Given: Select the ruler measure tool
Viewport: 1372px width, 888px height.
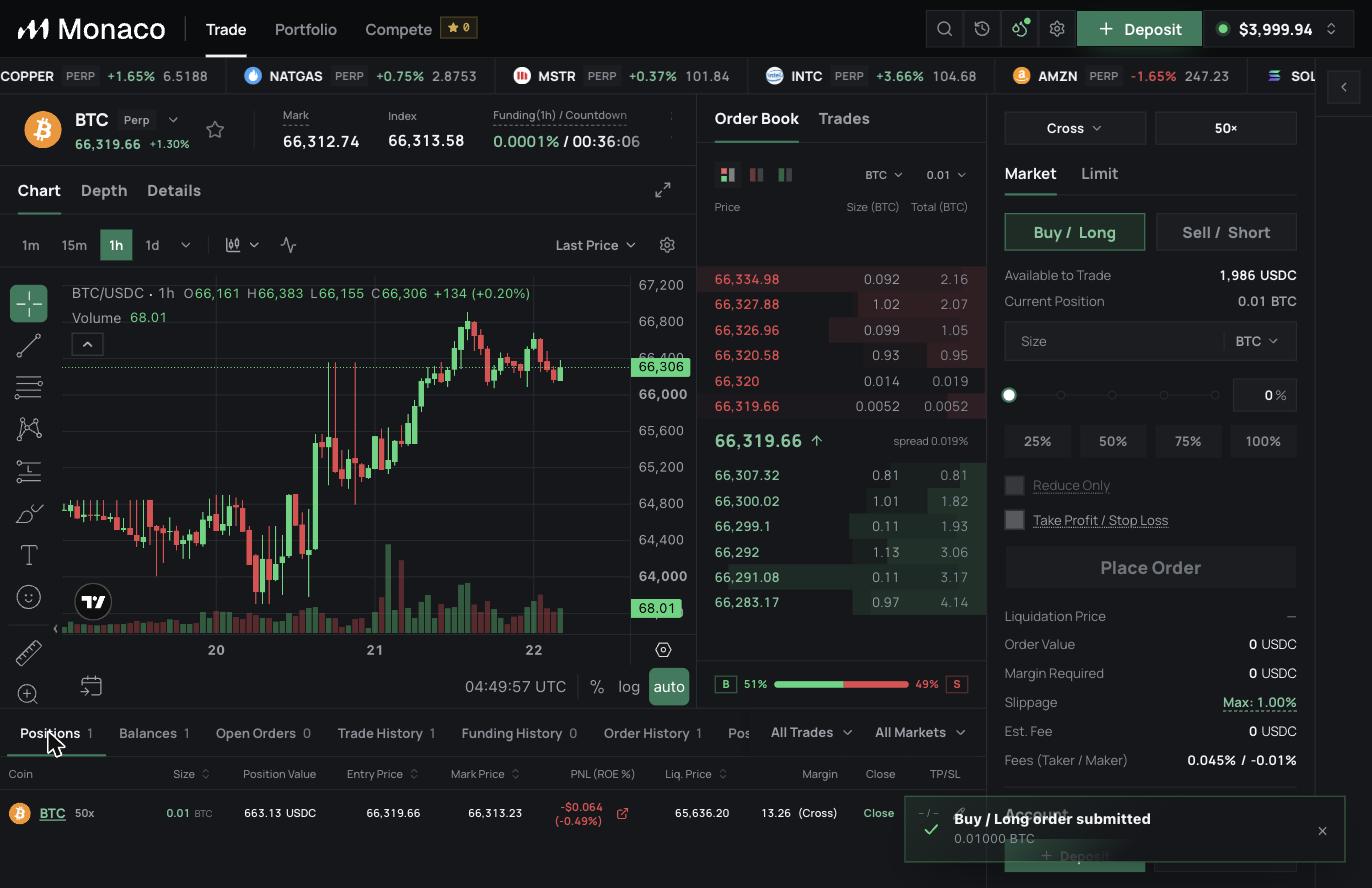Looking at the screenshot, I should click(29, 653).
